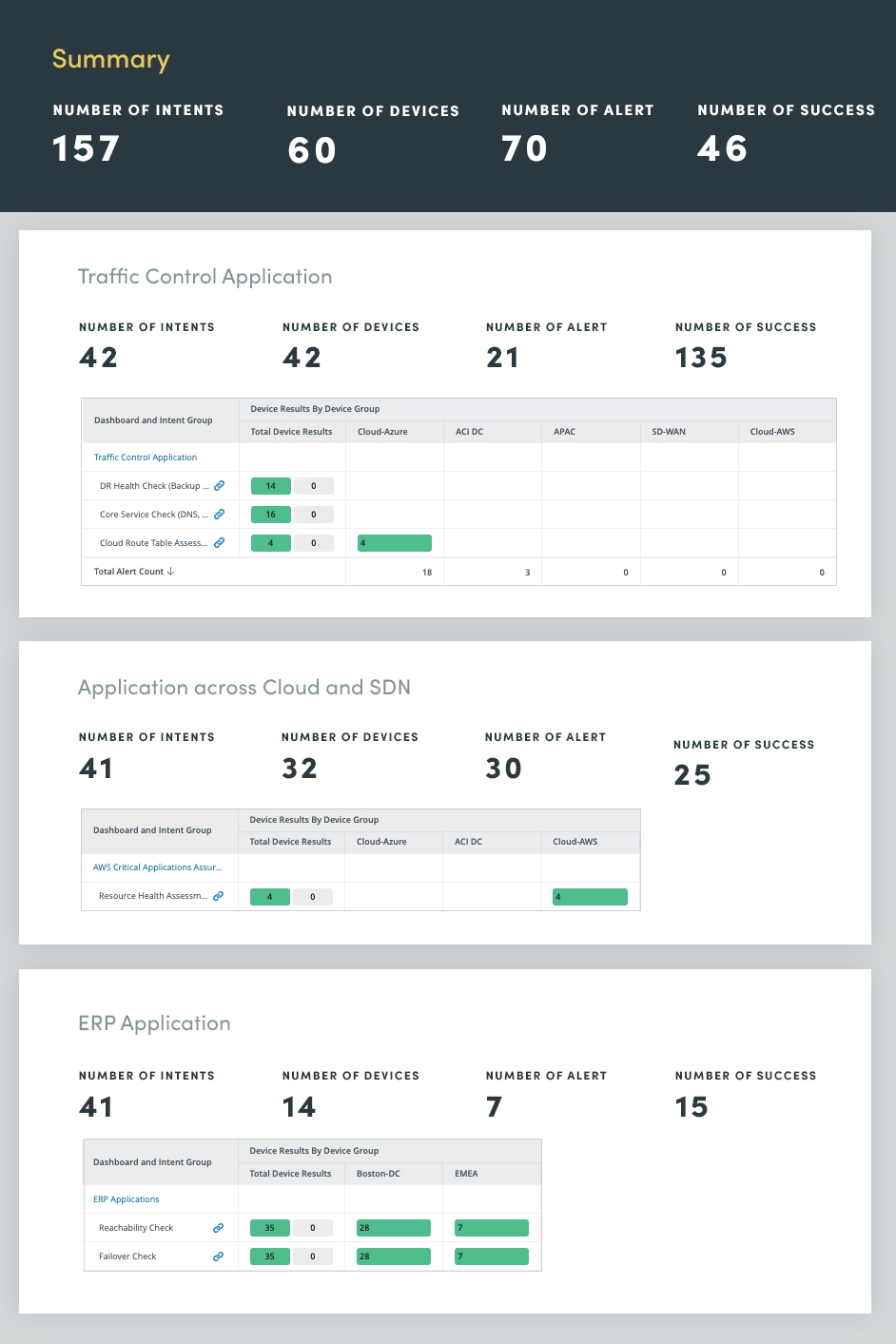Click link icon beside Reachability Check
Screen dimensions: 896x1344
218,1228
